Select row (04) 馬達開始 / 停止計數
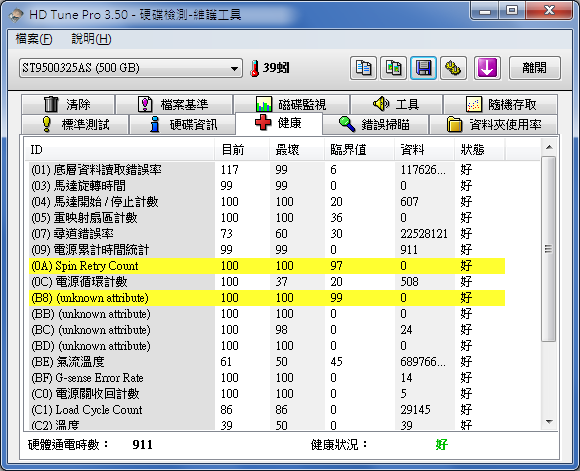 pos(267,202)
